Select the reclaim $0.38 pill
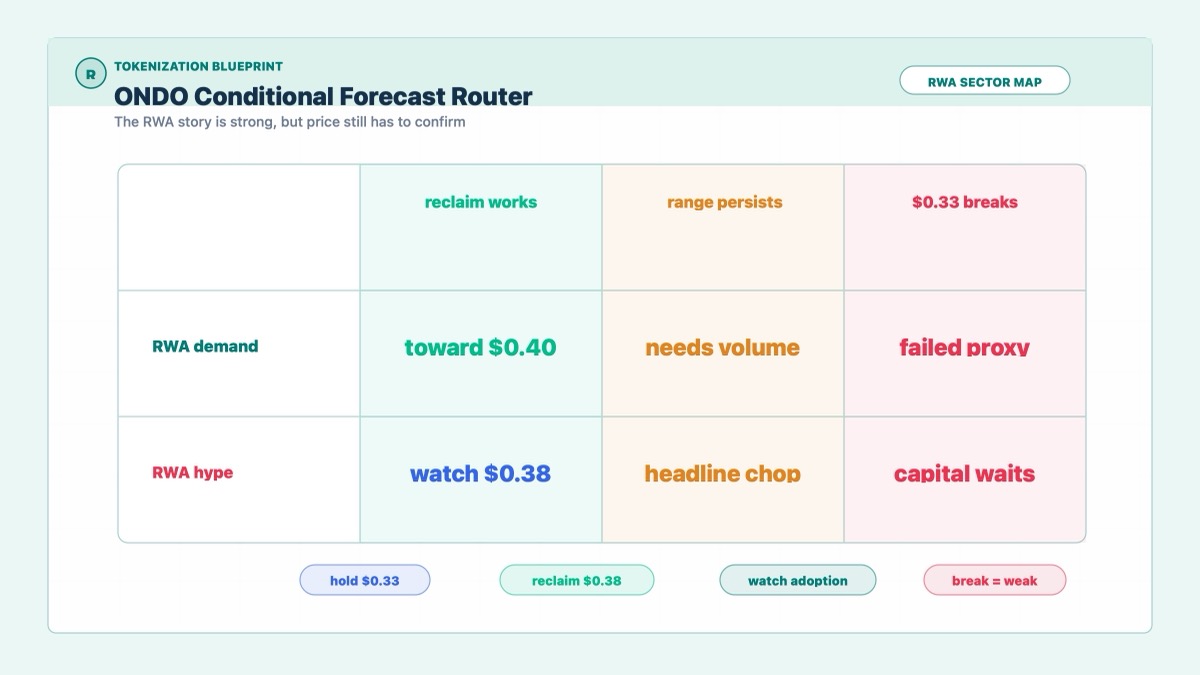1200x675 pixels. pos(576,580)
